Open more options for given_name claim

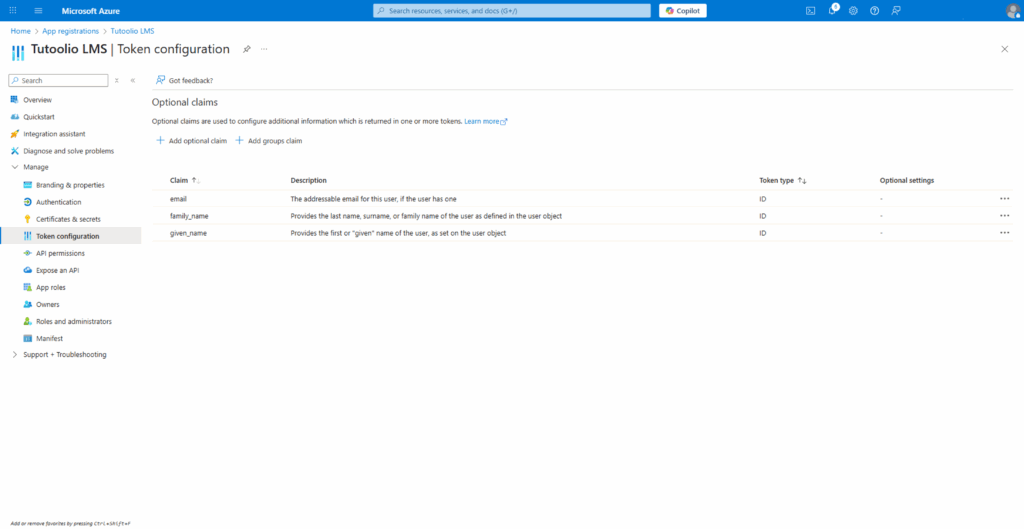pyautogui.click(x=1004, y=233)
